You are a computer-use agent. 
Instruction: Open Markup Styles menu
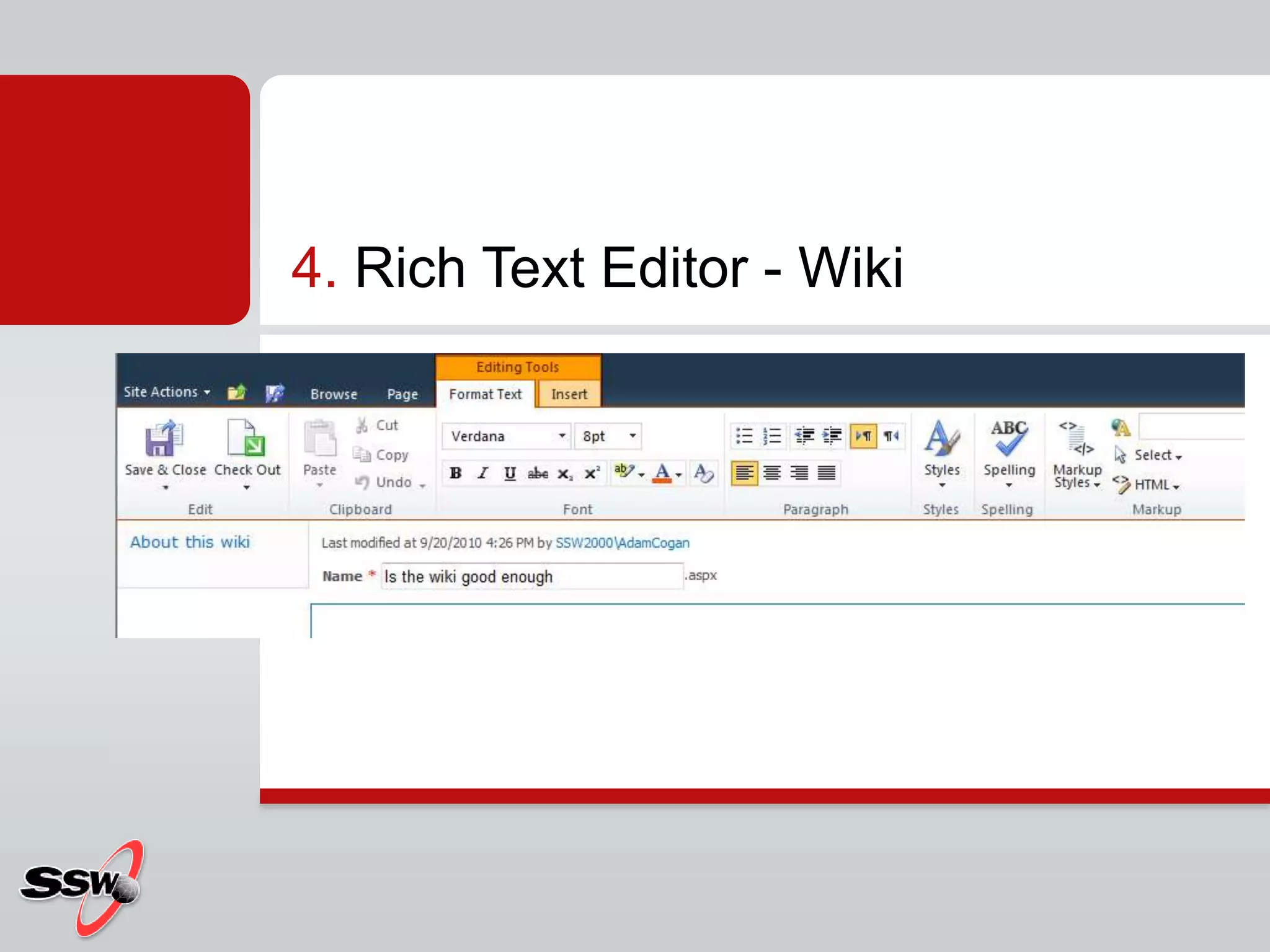click(1077, 455)
